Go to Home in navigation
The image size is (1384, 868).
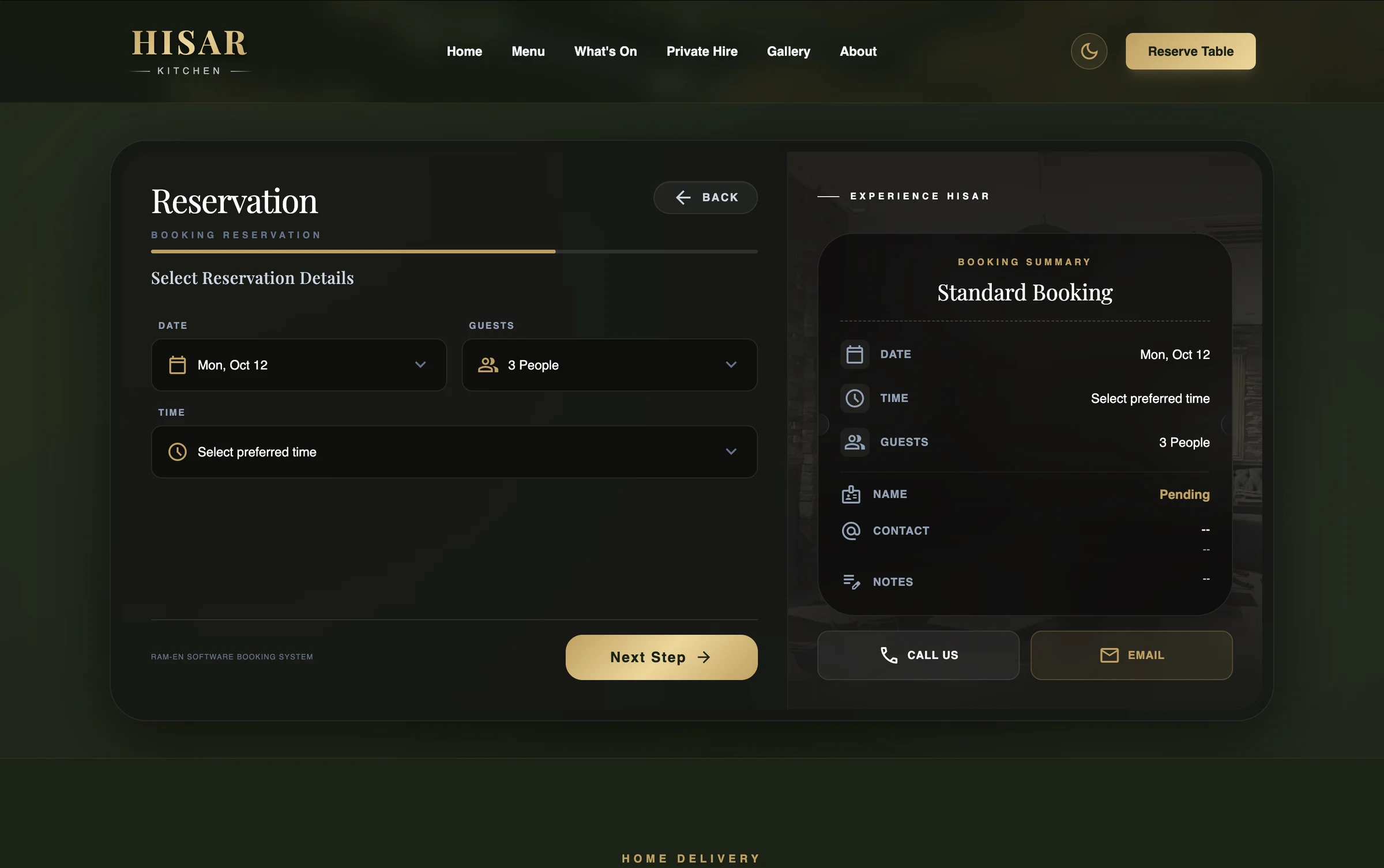point(464,51)
